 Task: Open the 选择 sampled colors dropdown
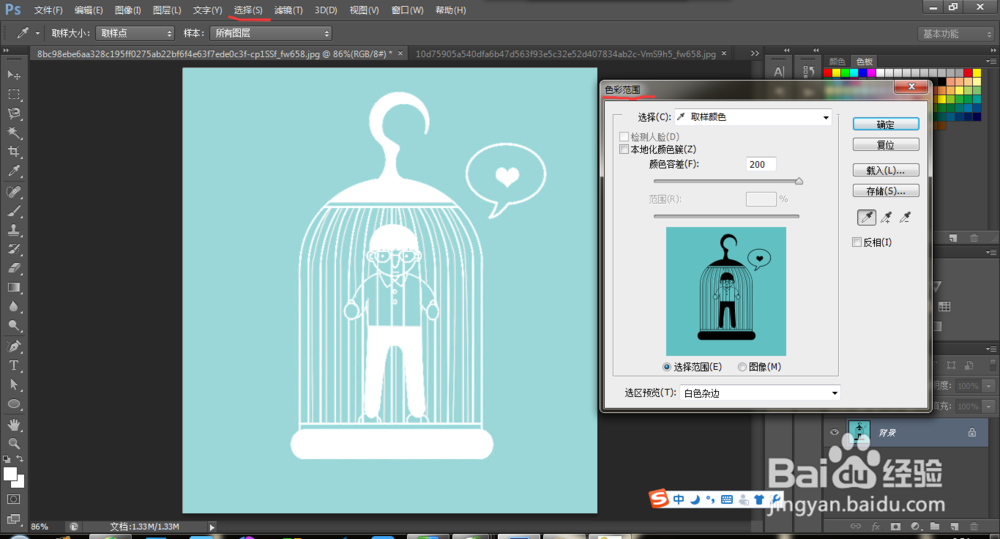coord(753,117)
